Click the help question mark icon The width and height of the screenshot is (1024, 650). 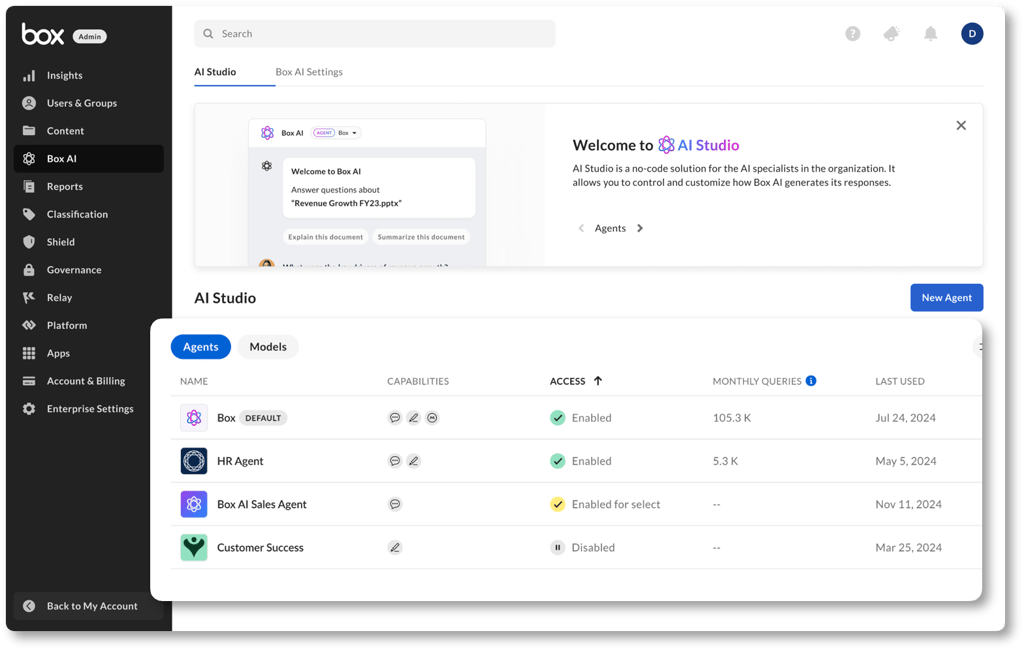click(x=852, y=33)
